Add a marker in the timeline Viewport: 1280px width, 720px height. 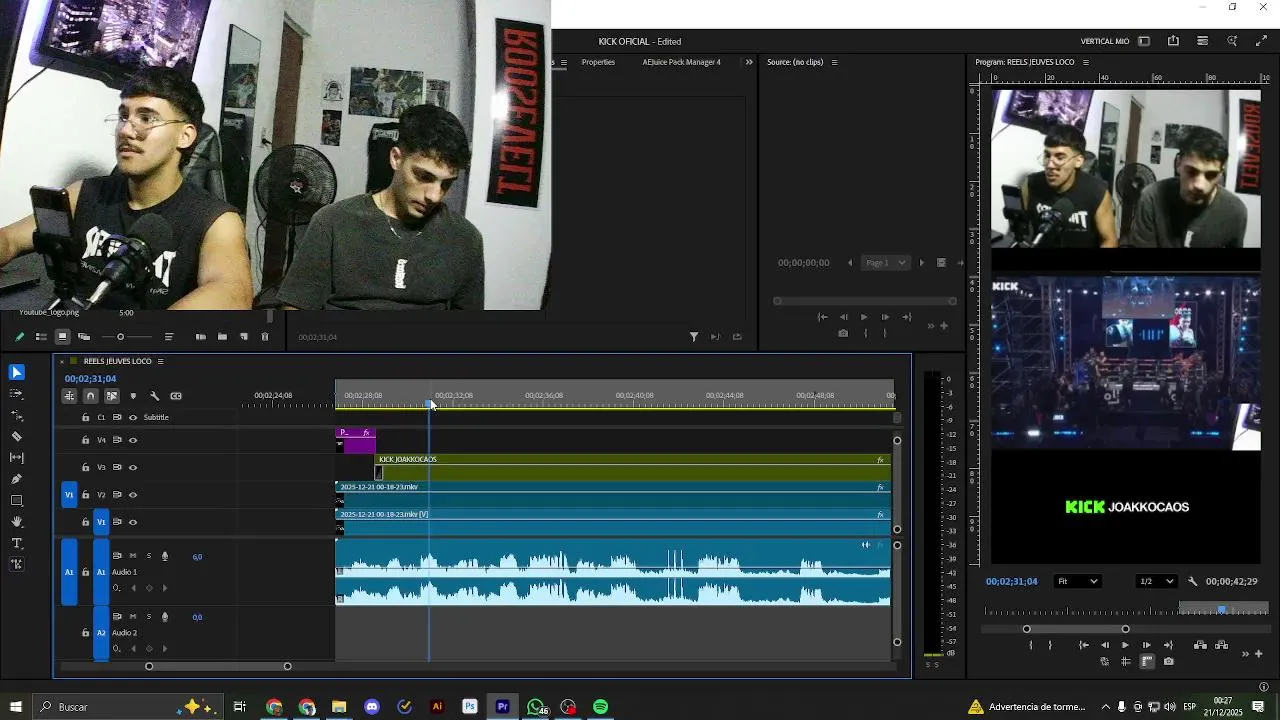point(133,396)
